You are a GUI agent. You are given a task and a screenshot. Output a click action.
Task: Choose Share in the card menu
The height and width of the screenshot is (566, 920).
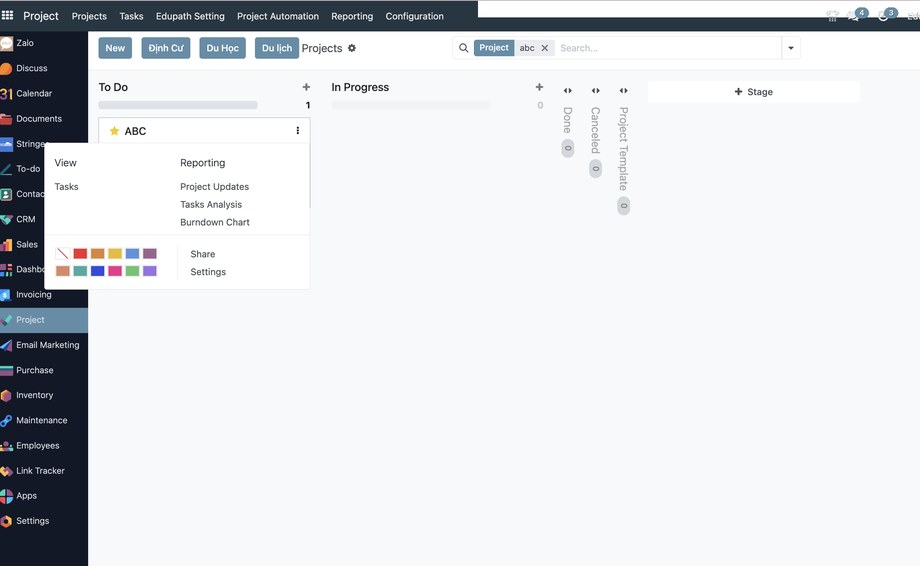(202, 254)
